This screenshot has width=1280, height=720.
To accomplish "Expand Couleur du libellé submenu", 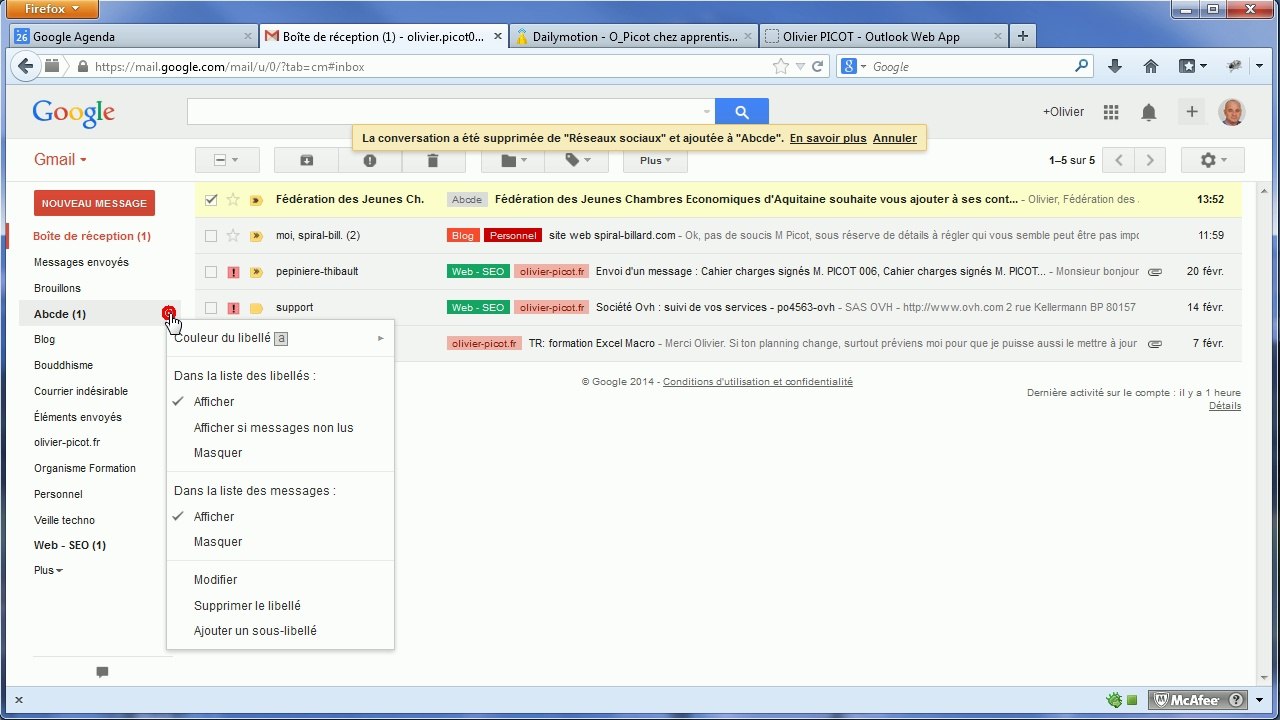I will point(280,338).
